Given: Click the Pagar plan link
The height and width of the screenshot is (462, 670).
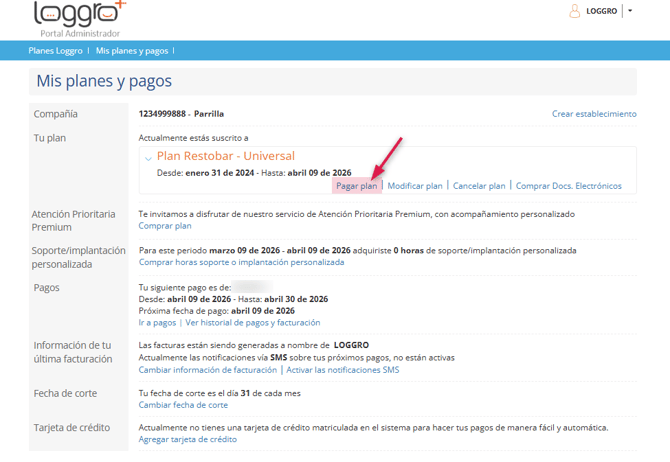Looking at the screenshot, I should pyautogui.click(x=357, y=186).
